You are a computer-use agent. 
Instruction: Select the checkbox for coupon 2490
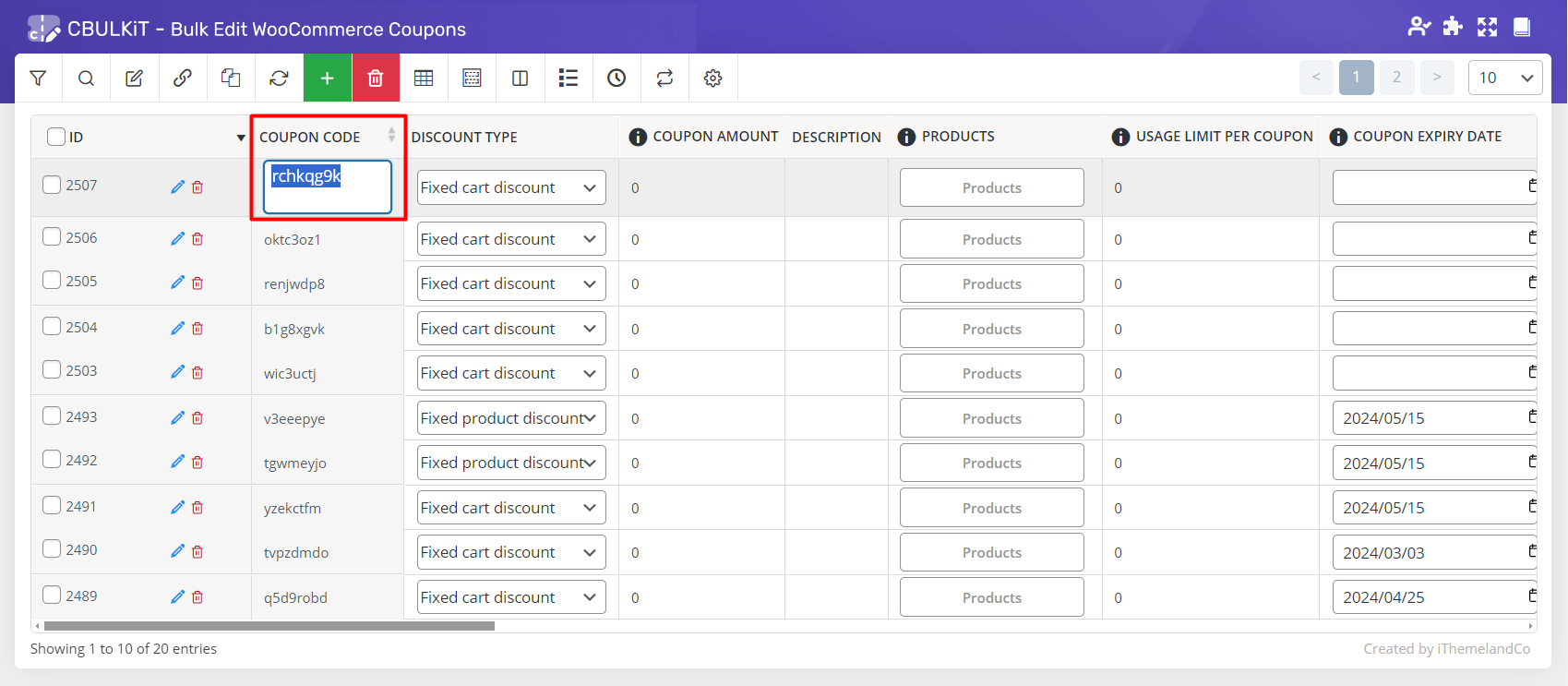(53, 549)
